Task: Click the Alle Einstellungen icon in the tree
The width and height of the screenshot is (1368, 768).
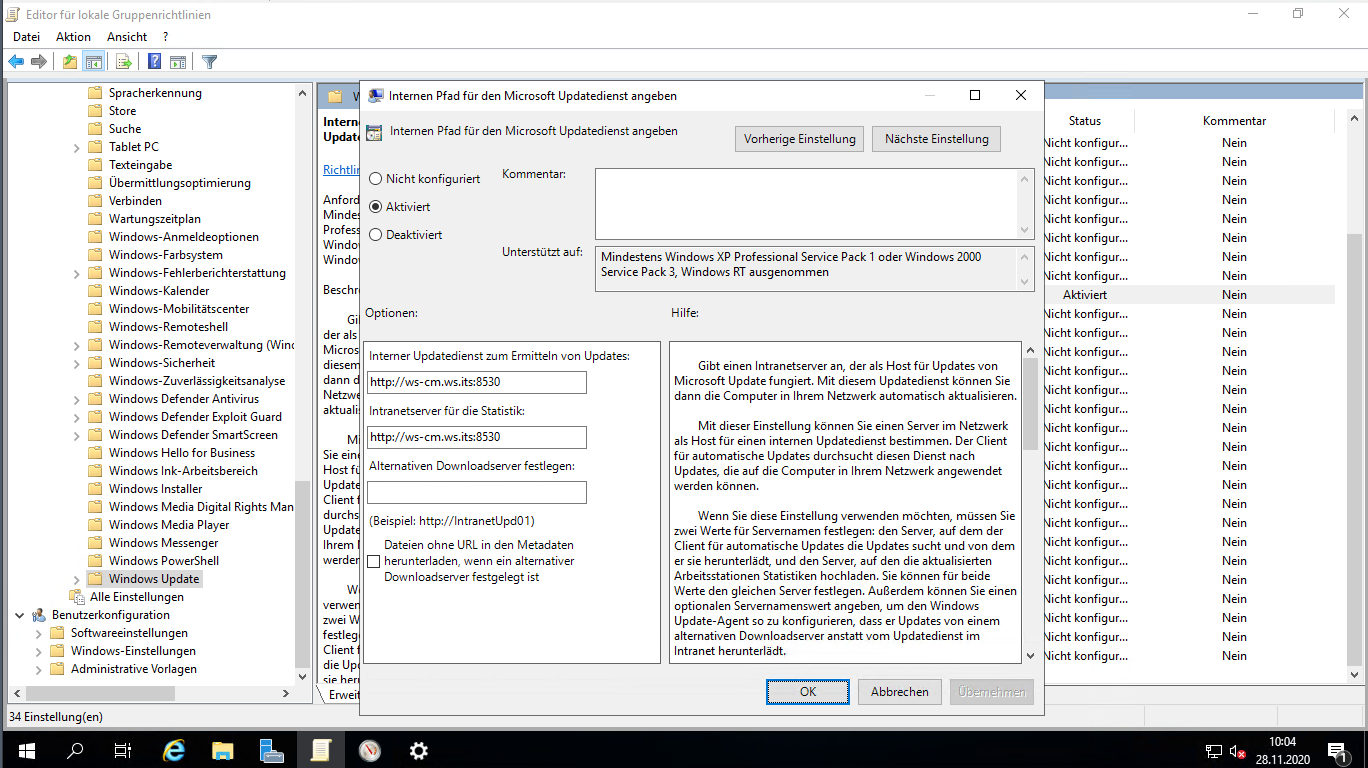Action: (x=77, y=597)
